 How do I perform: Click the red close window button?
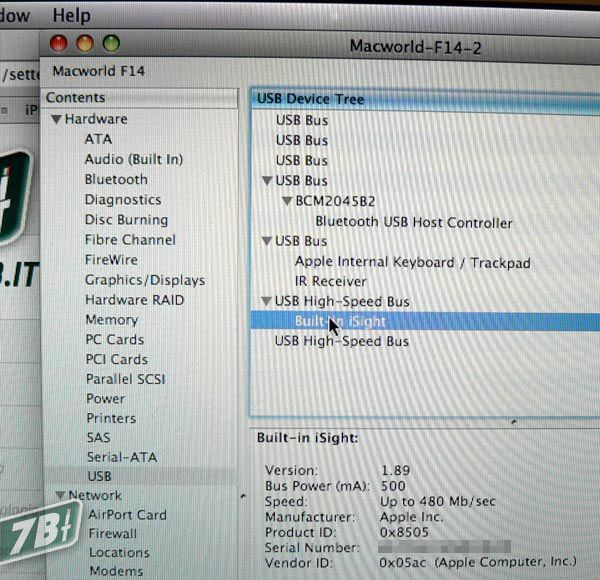59,43
